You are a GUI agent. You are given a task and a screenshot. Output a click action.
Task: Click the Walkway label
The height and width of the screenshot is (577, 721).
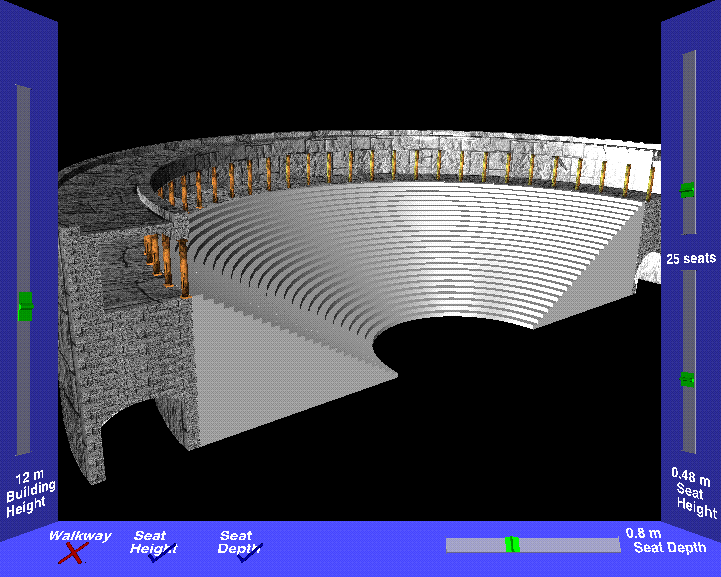point(80,536)
